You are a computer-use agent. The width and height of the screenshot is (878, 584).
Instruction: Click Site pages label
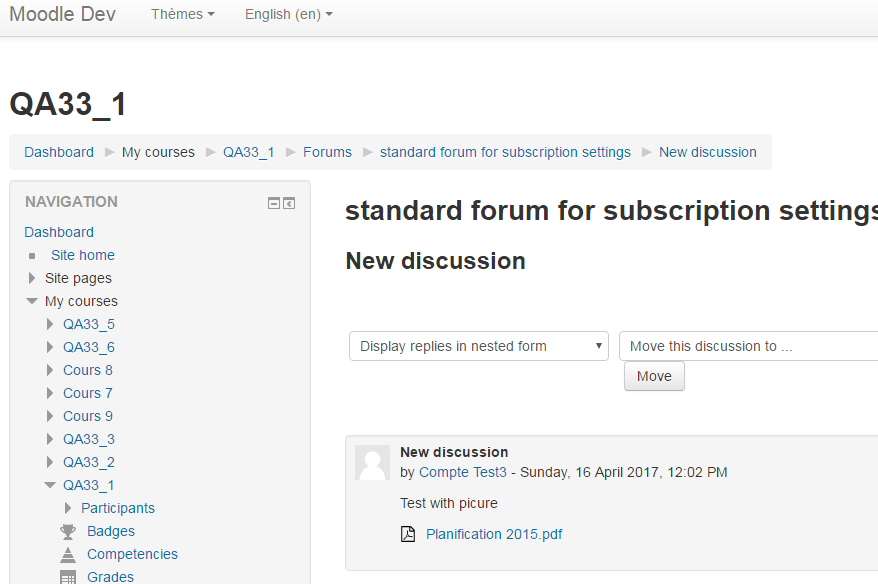[78, 278]
